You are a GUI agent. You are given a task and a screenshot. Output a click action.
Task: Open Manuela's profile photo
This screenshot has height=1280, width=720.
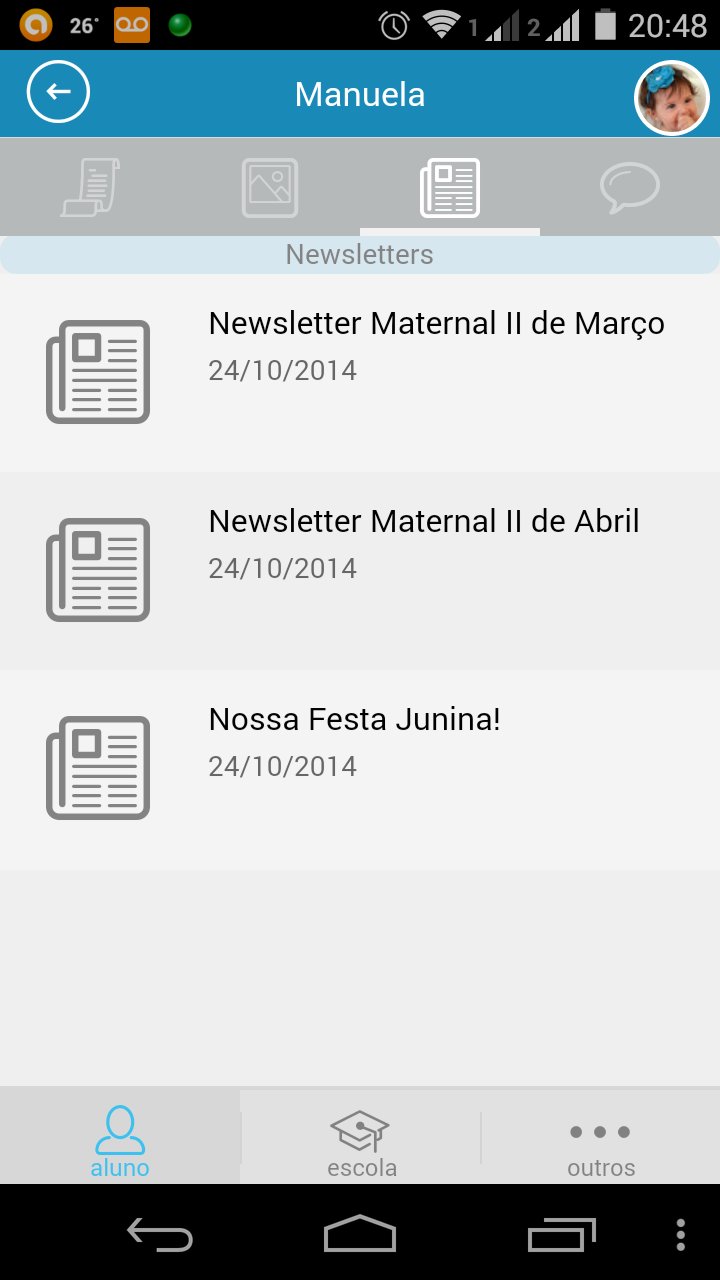[x=672, y=97]
